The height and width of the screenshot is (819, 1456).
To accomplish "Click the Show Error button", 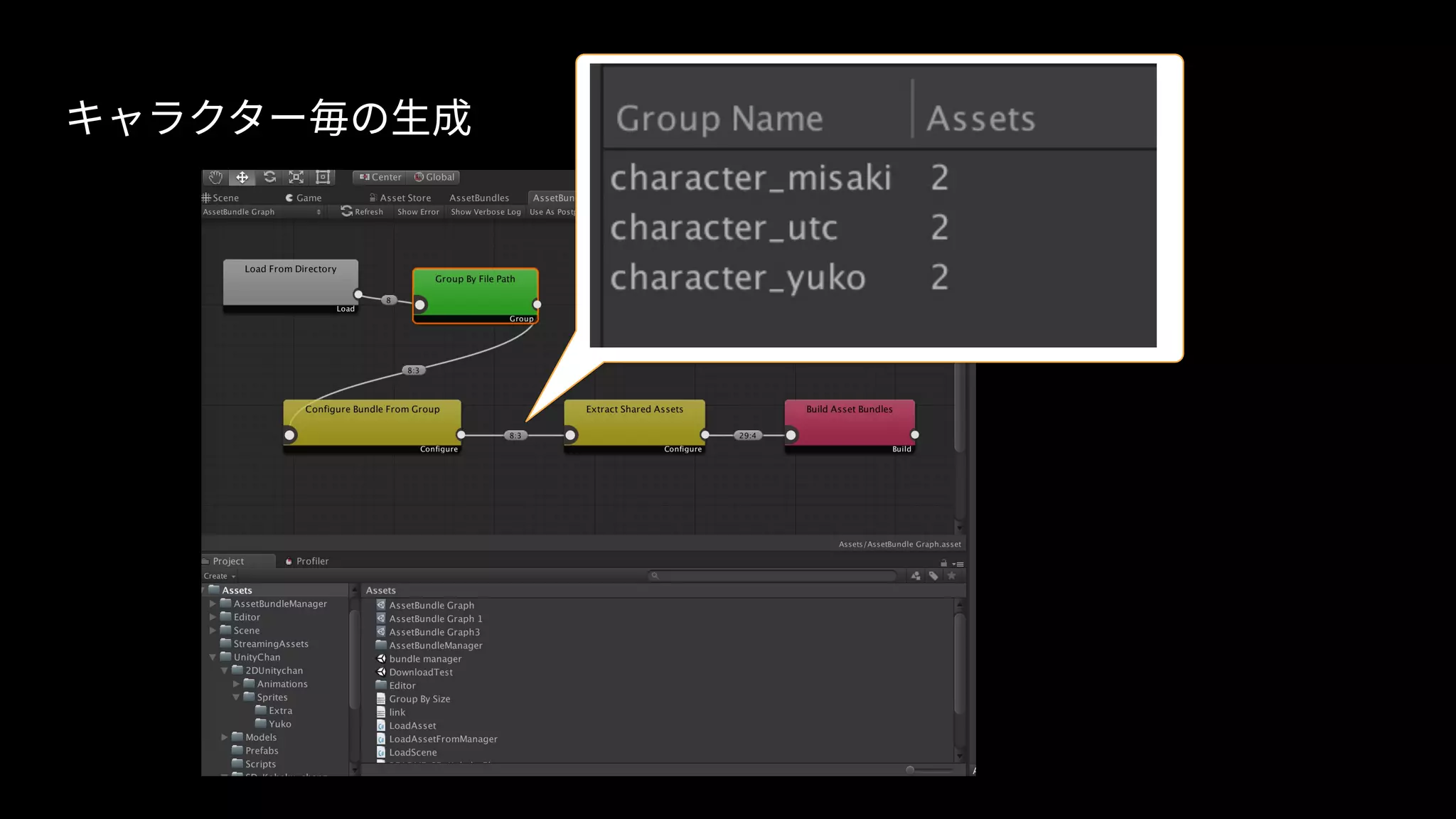I will tap(418, 212).
